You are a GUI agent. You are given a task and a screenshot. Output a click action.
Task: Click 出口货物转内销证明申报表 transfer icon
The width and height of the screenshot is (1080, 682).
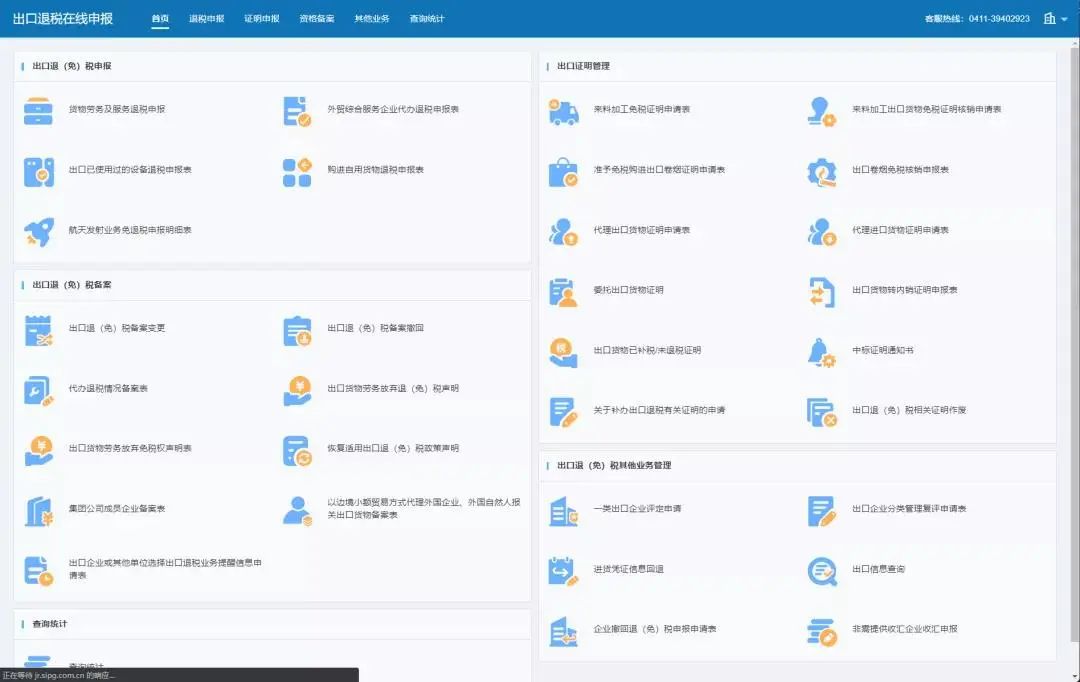pos(821,292)
